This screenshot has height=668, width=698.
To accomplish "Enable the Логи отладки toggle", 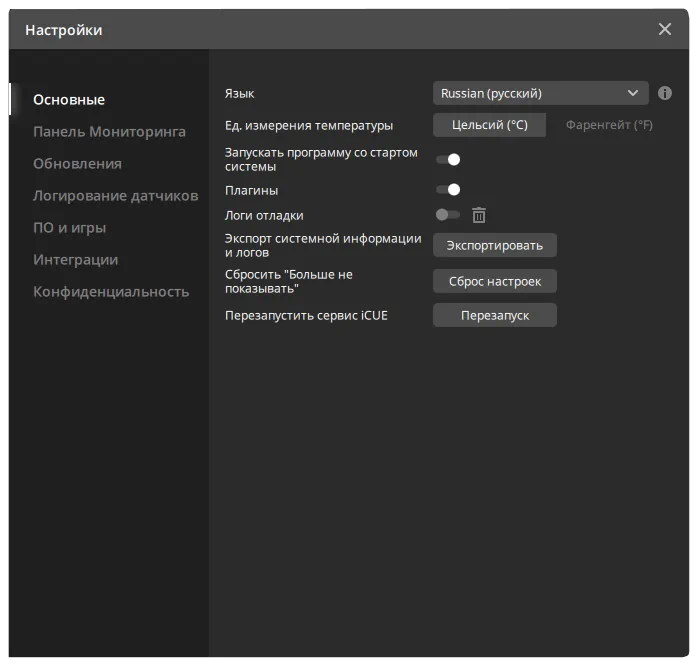I will 447,215.
